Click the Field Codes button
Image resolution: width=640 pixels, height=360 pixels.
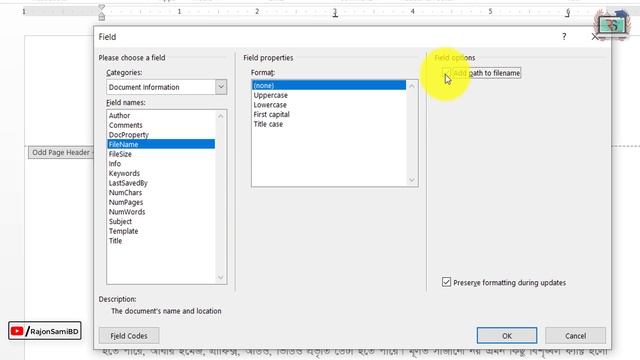tap(129, 336)
